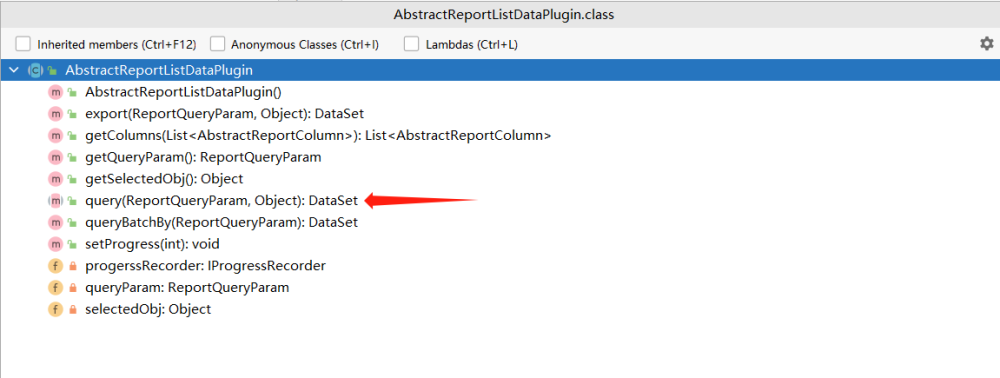Screen dimensions: 1000x378
Task: Click the class icon beside AbstractReportListDataPlugin
Action: pos(36,70)
